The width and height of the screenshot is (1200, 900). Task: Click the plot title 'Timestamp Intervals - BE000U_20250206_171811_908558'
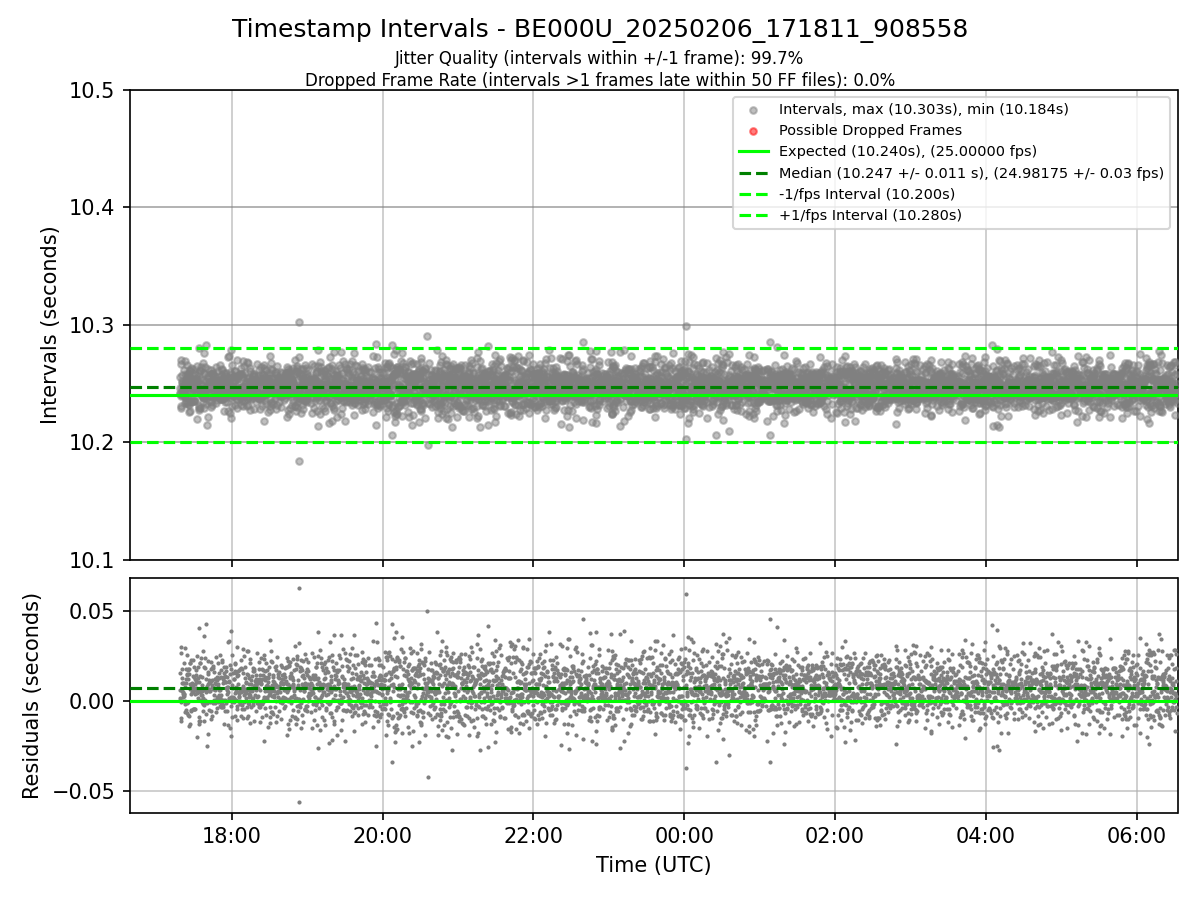click(x=600, y=29)
